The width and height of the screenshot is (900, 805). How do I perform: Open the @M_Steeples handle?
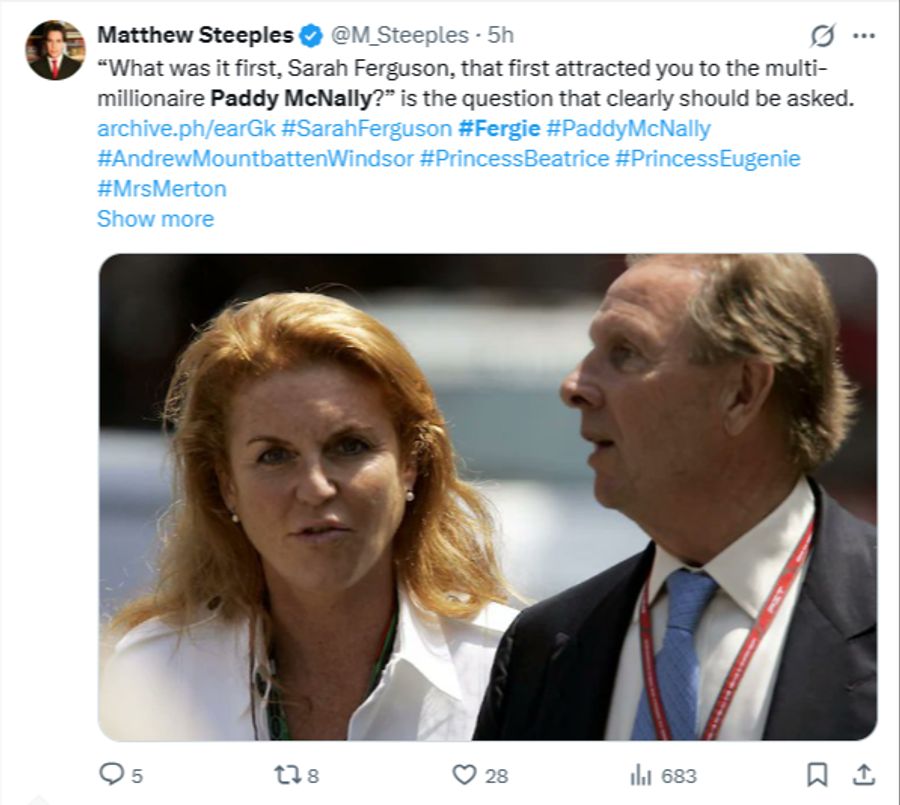(x=400, y=36)
